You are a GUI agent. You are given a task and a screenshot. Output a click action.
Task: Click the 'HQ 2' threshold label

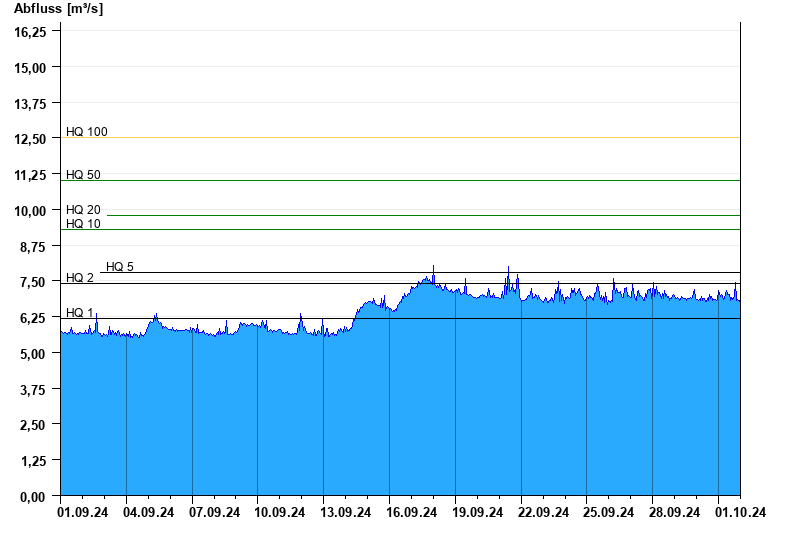[80, 278]
